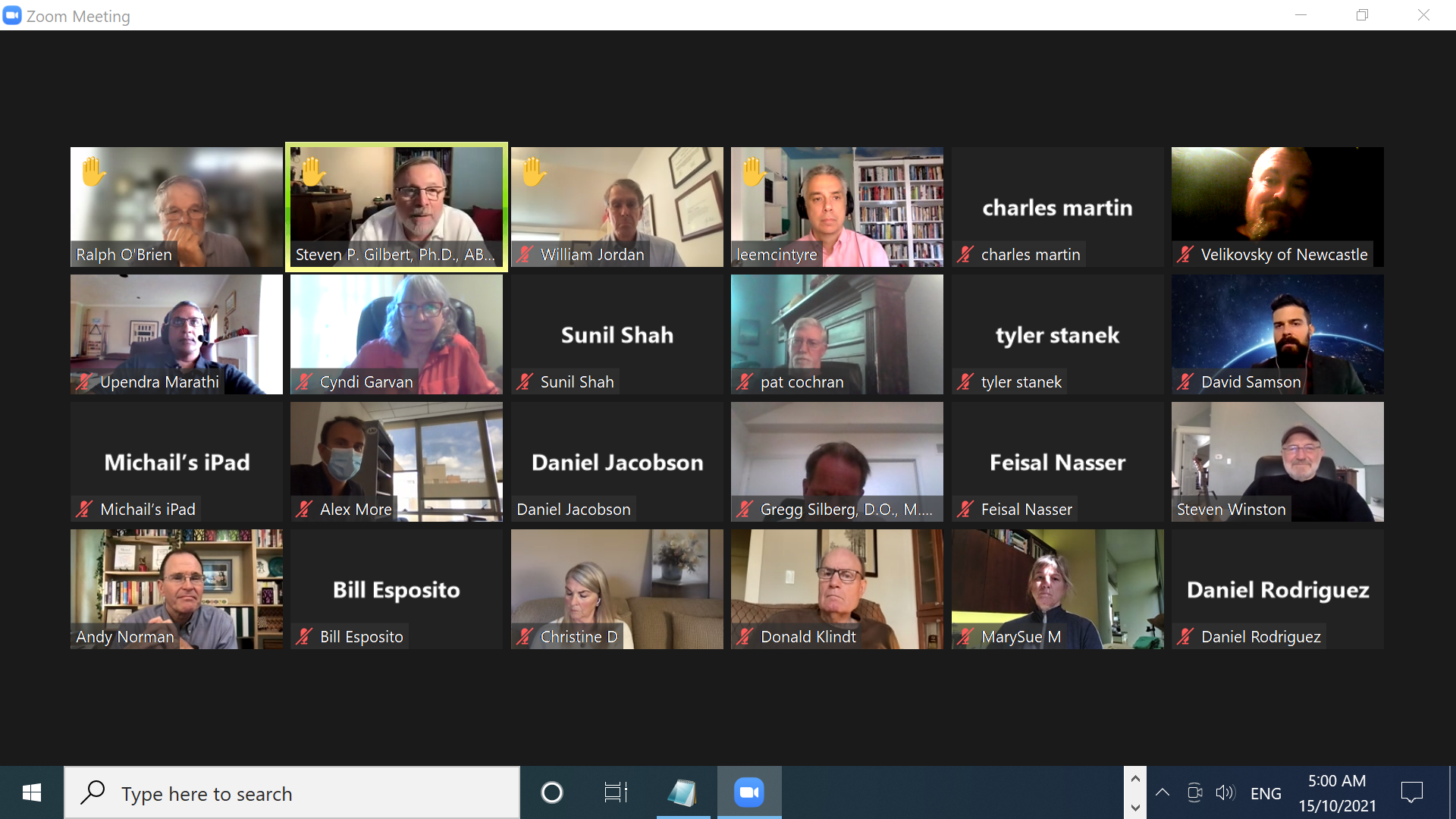Open the Windows Start menu
The height and width of the screenshot is (819, 1456).
[32, 793]
